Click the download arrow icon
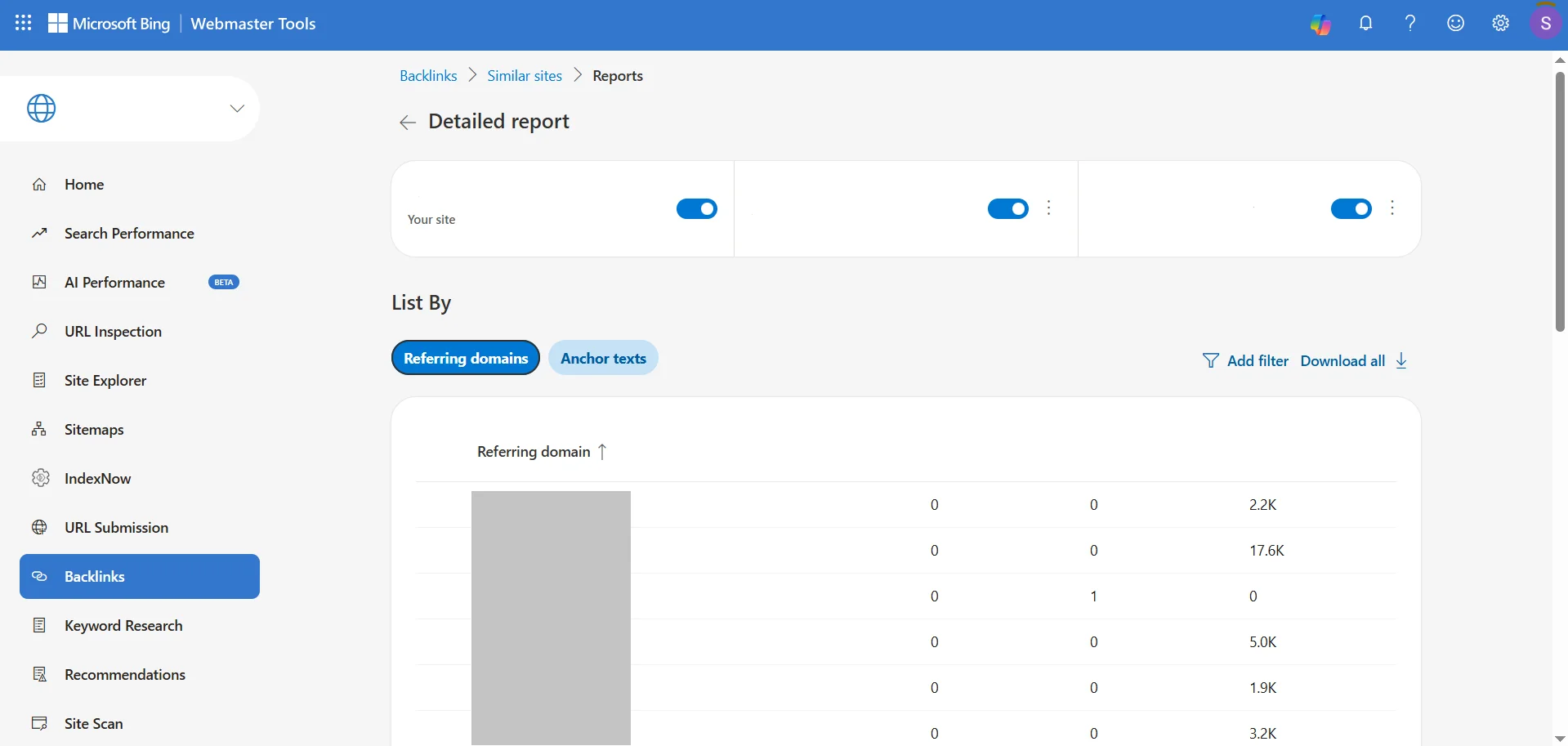This screenshot has height=746, width=1568. pyautogui.click(x=1402, y=360)
